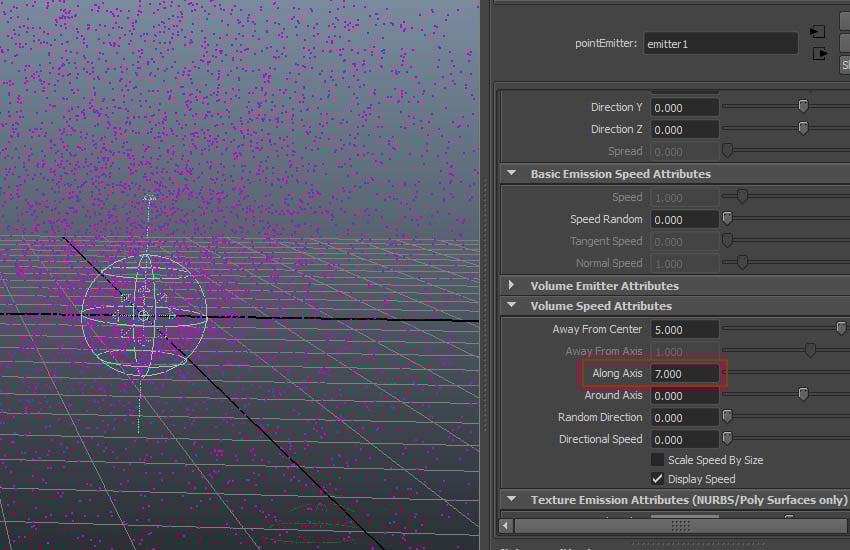
Task: Click the Direction Y slider handle
Action: coord(802,106)
